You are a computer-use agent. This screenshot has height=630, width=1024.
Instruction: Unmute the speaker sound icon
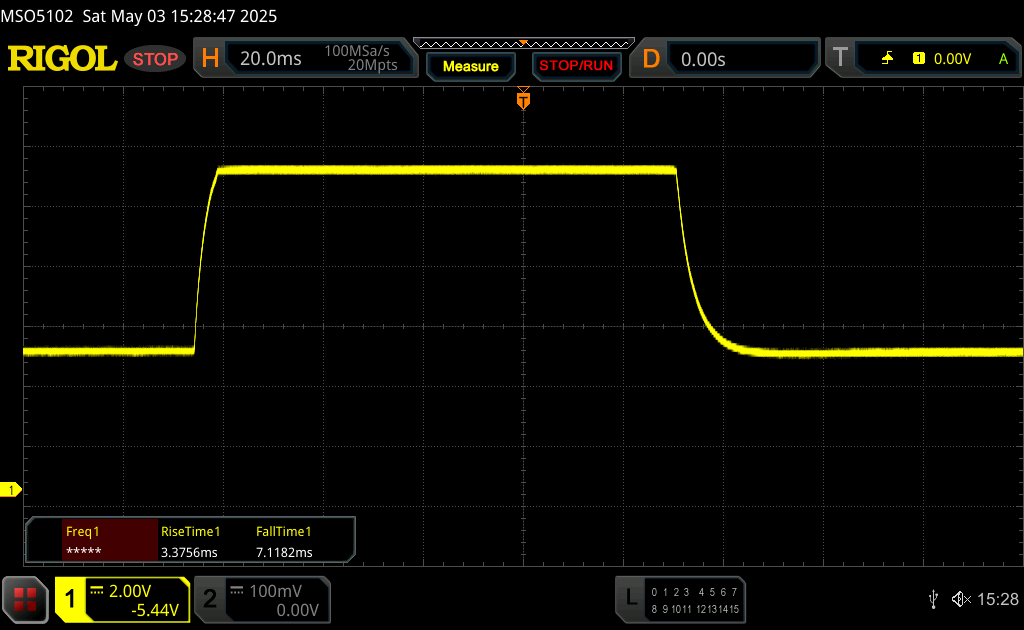click(x=961, y=599)
